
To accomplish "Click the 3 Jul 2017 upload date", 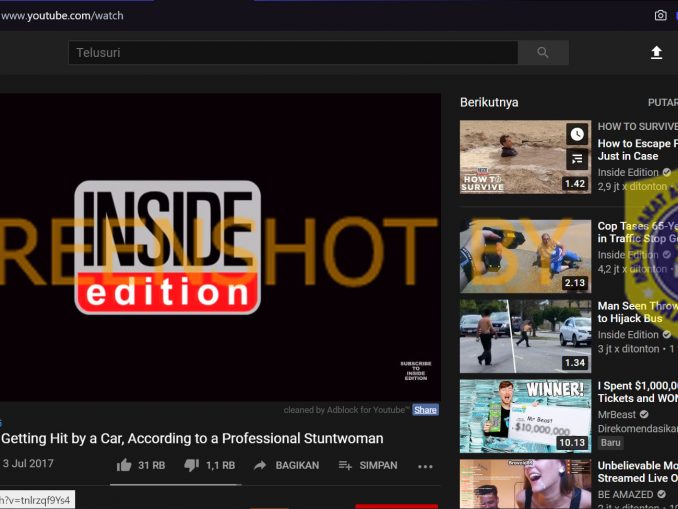I will (x=28, y=464).
